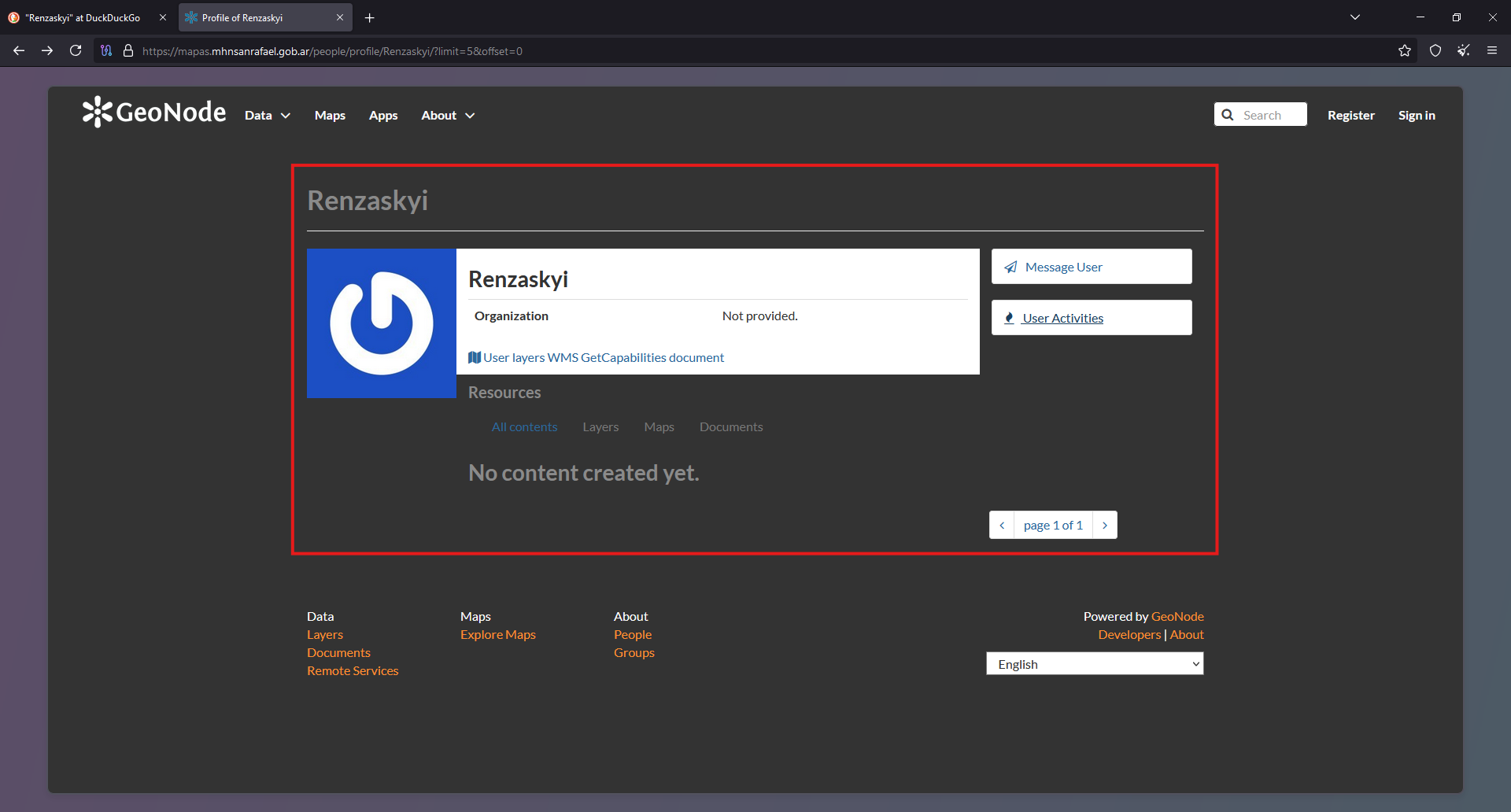Bookmark this page with the star icon
The image size is (1511, 812).
click(1405, 50)
